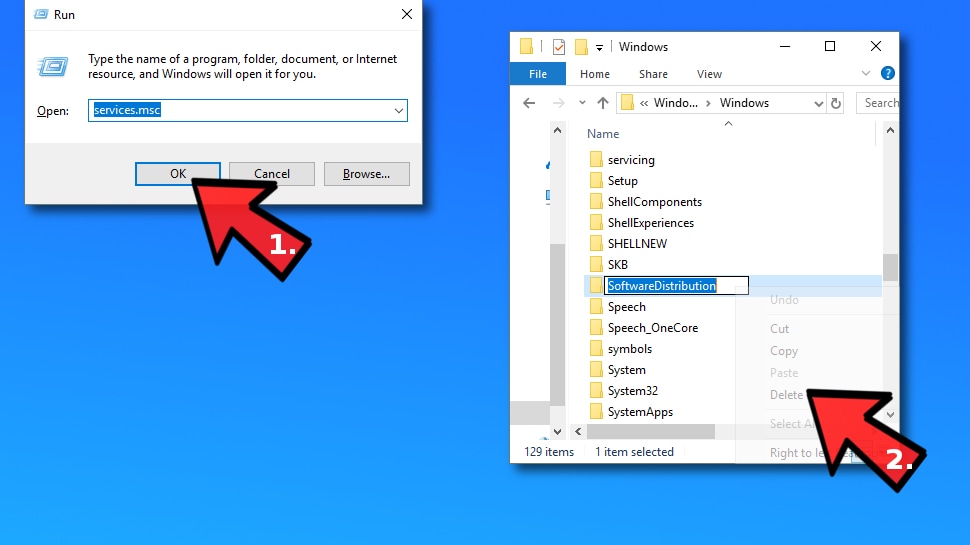Open Explorer help via question mark icon
Screen dimensions: 970x545
888,74
